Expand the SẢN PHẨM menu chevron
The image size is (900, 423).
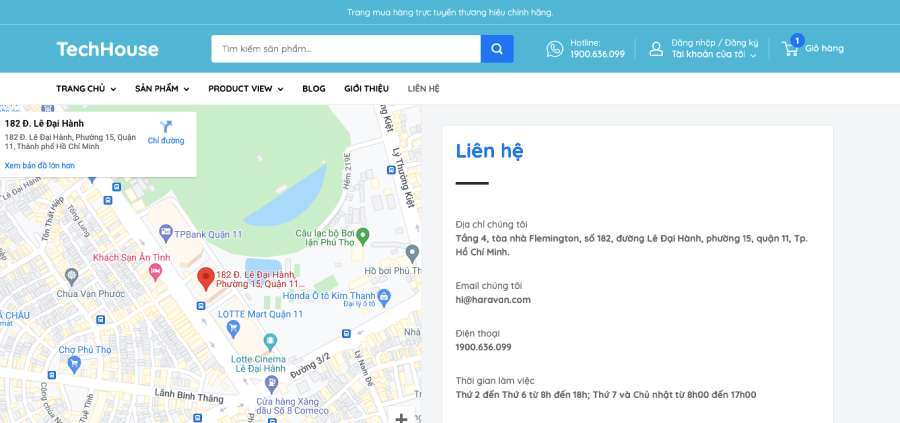coord(187,89)
